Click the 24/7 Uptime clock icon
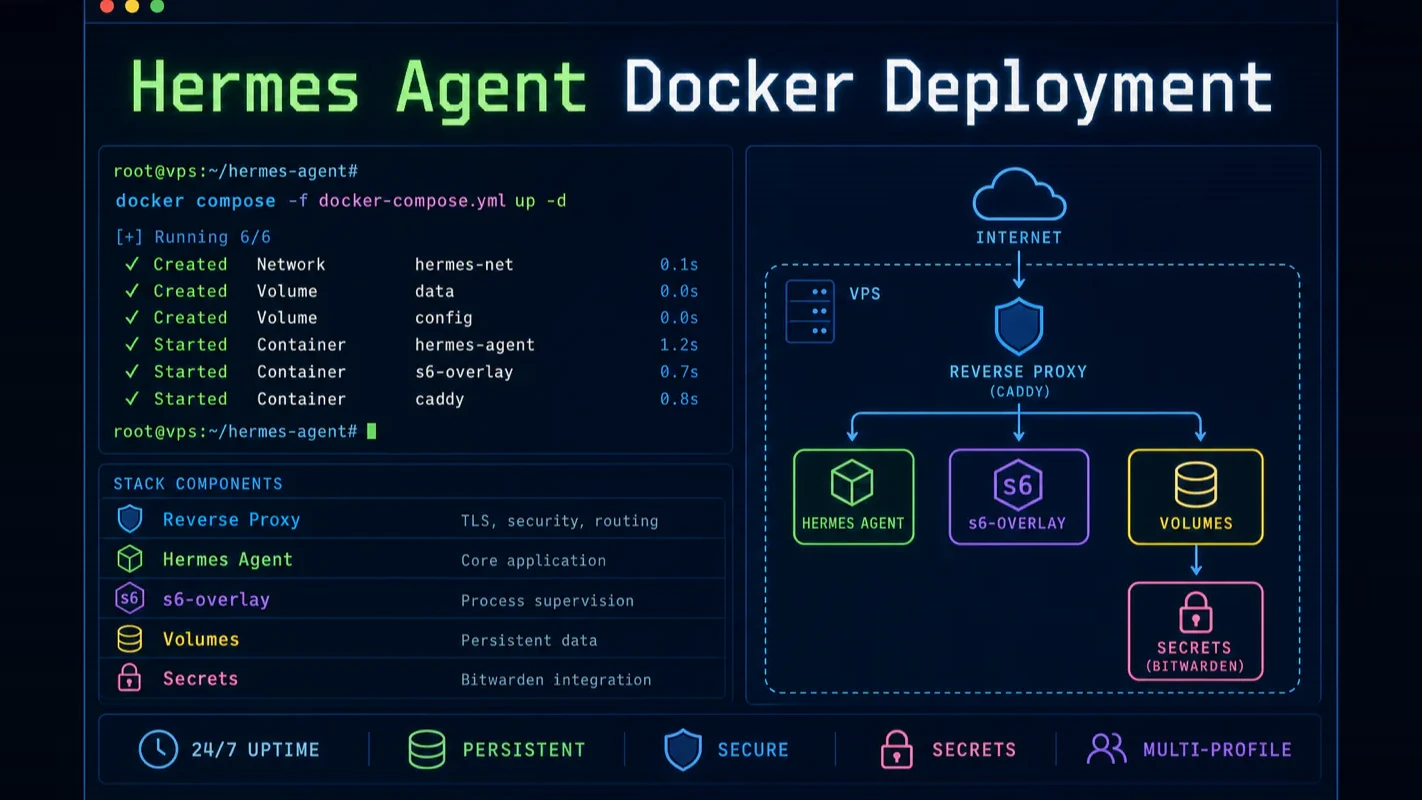 coord(157,749)
